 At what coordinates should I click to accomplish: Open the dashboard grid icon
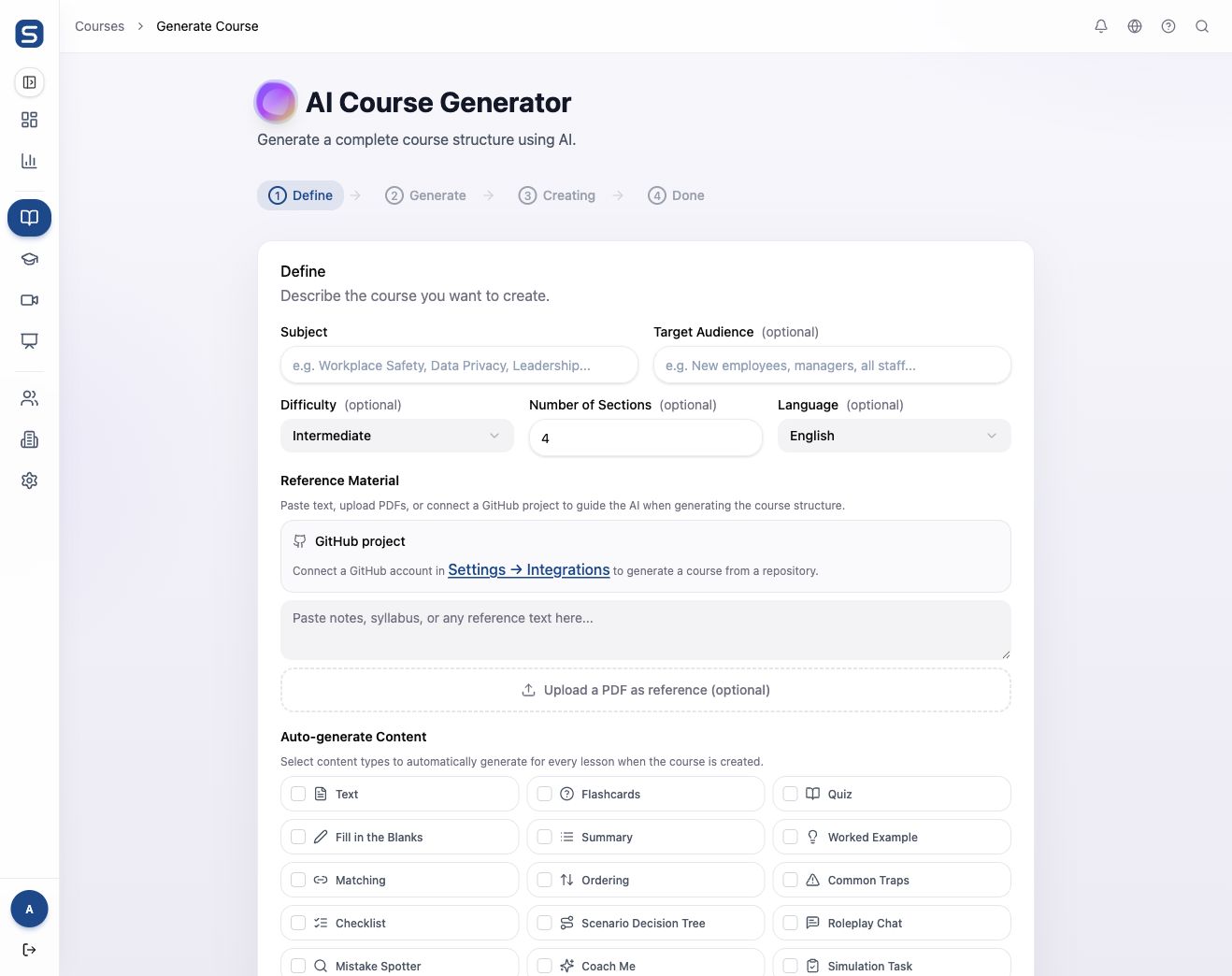(x=30, y=120)
